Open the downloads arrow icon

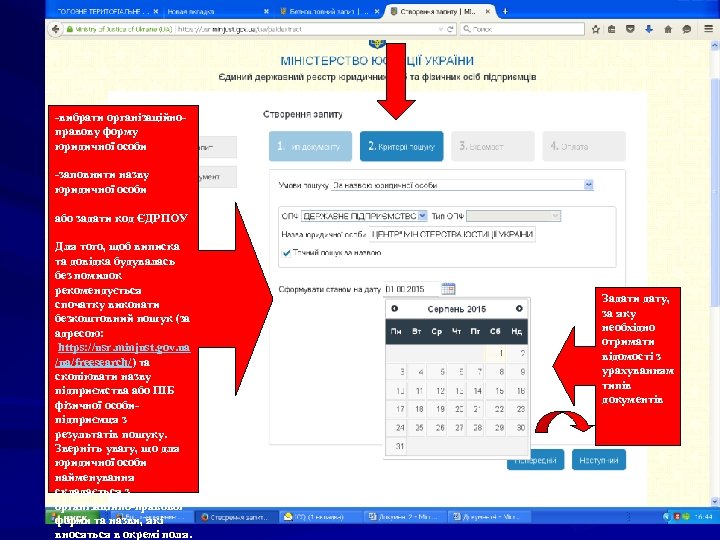(648, 29)
